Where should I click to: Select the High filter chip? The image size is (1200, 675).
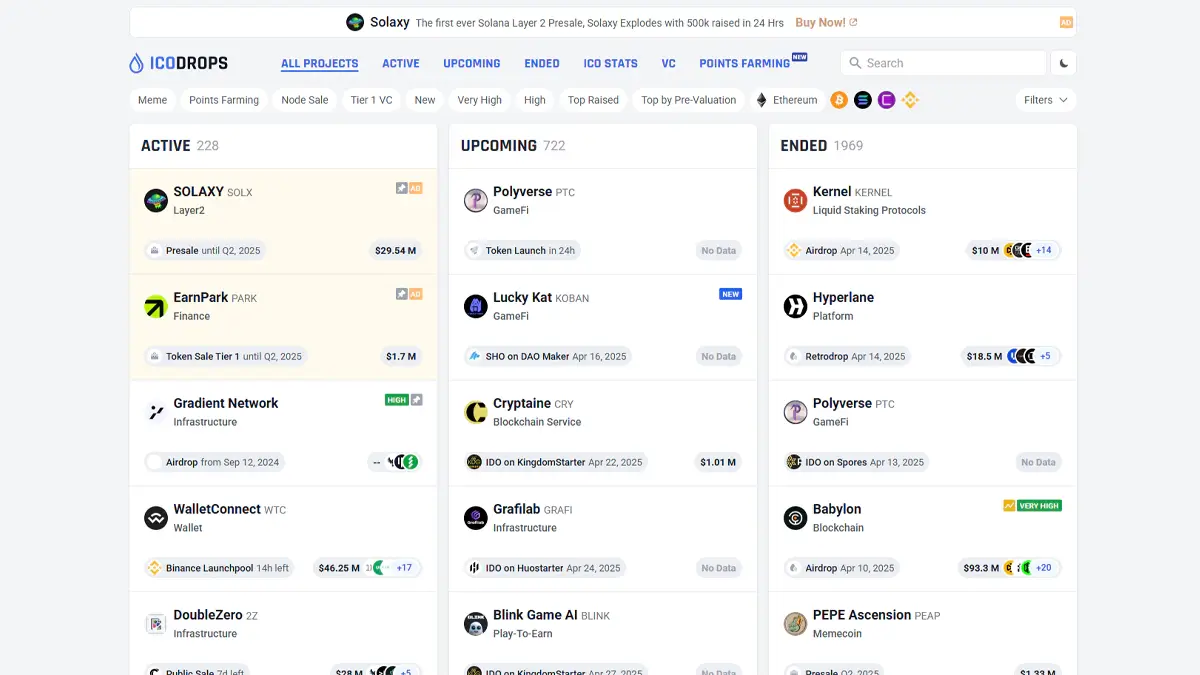pyautogui.click(x=535, y=100)
